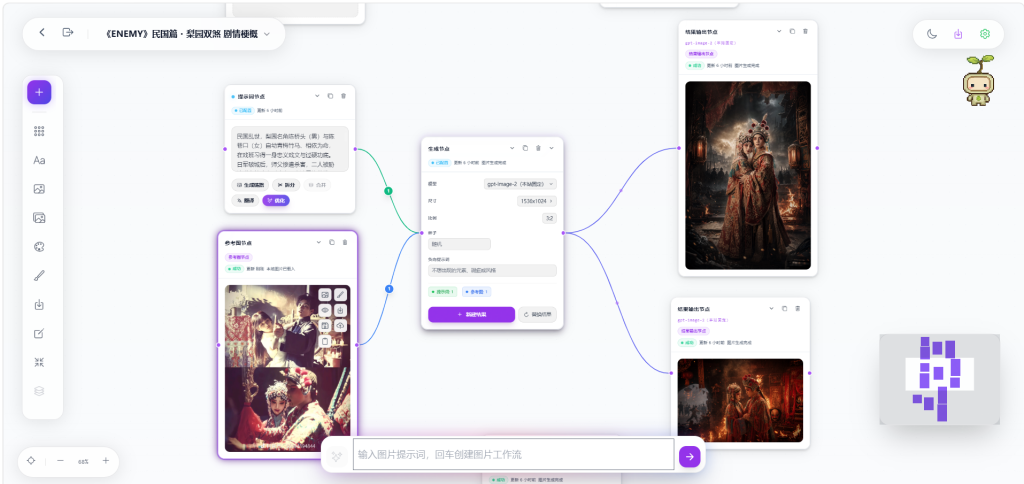Delete the prompt node via trash icon

pos(344,96)
